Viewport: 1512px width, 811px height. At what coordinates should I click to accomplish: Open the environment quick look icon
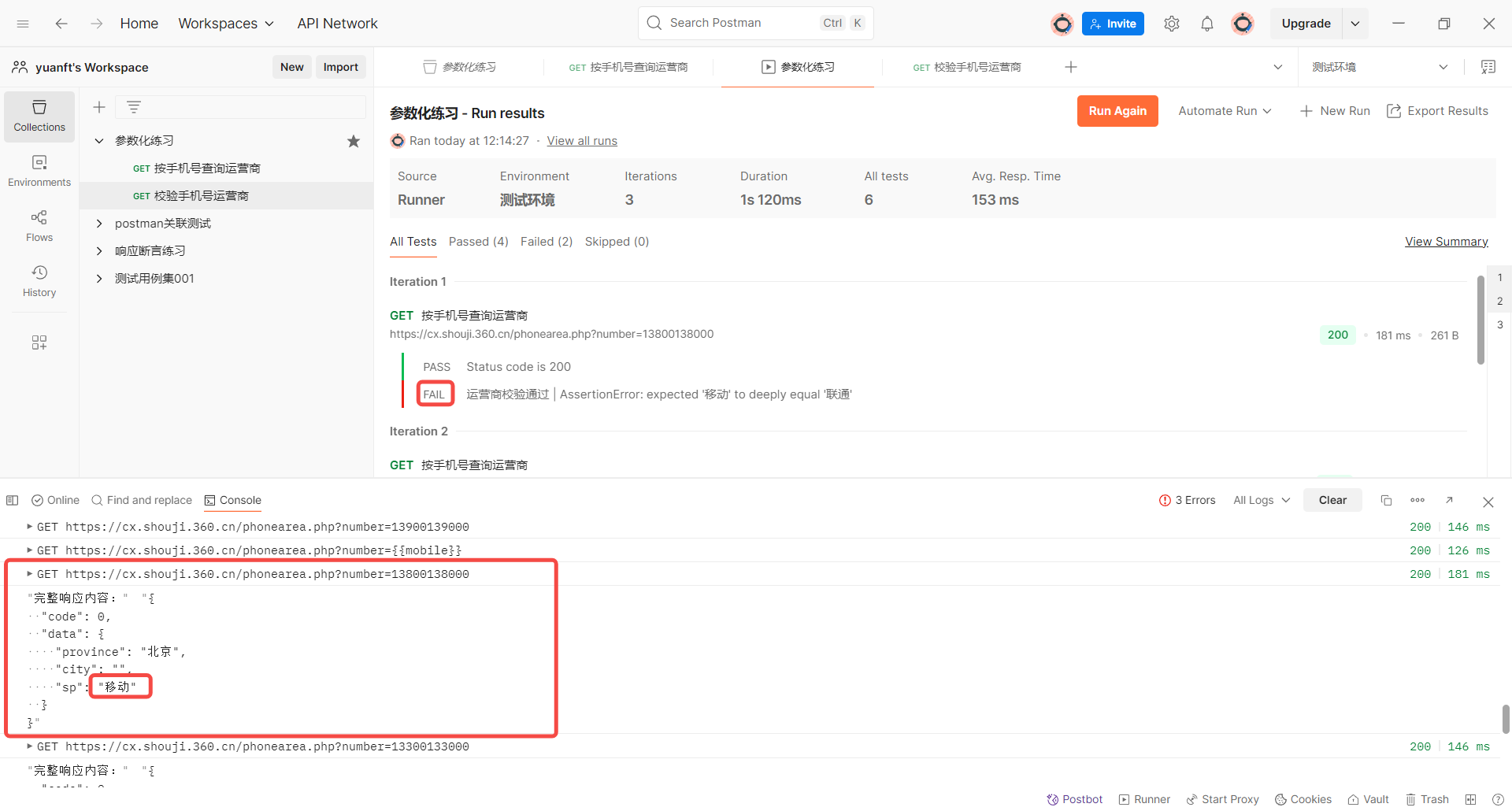[1488, 67]
